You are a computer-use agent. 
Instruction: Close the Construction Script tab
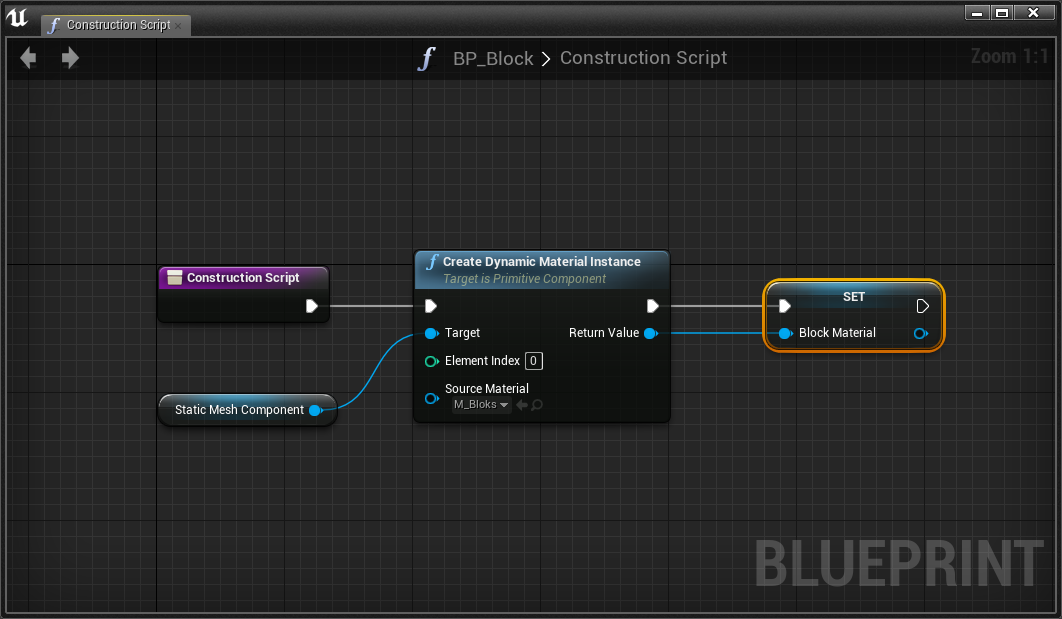click(178, 26)
